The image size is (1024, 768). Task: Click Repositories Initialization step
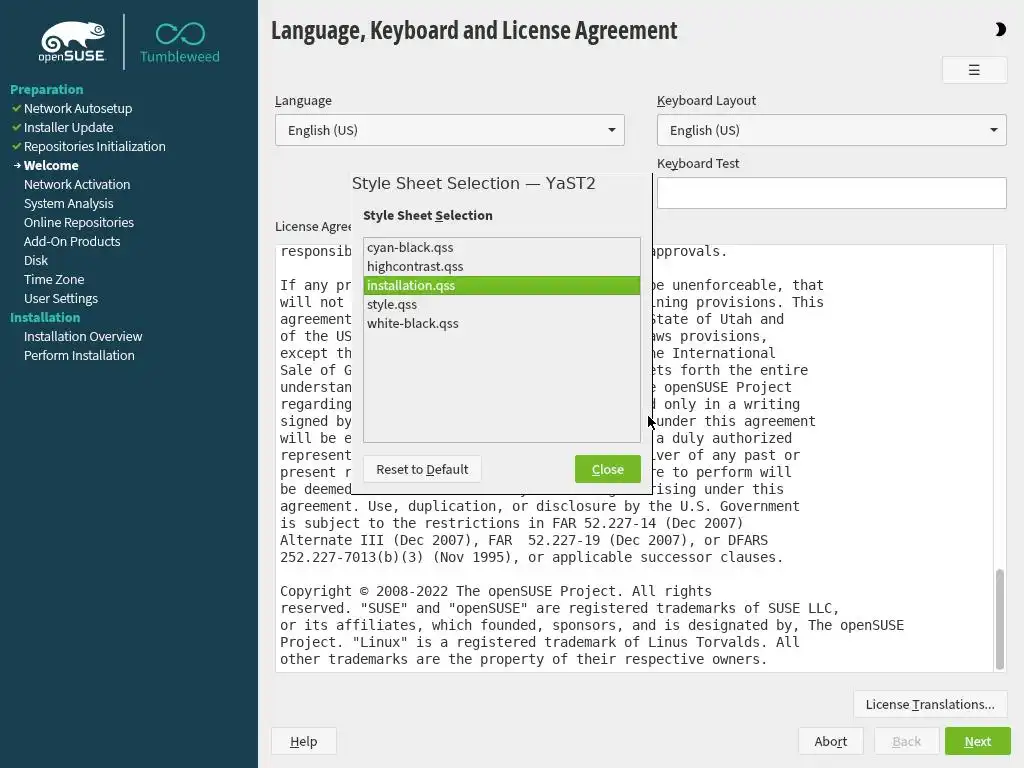[x=95, y=146]
